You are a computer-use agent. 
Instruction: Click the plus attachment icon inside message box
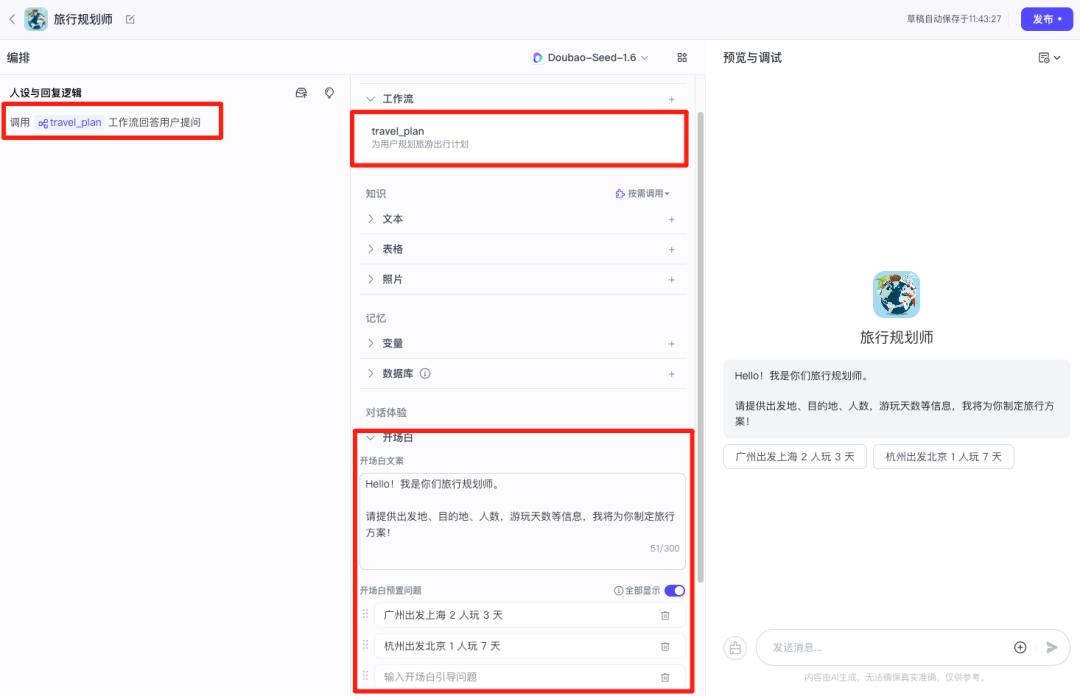click(x=1020, y=647)
